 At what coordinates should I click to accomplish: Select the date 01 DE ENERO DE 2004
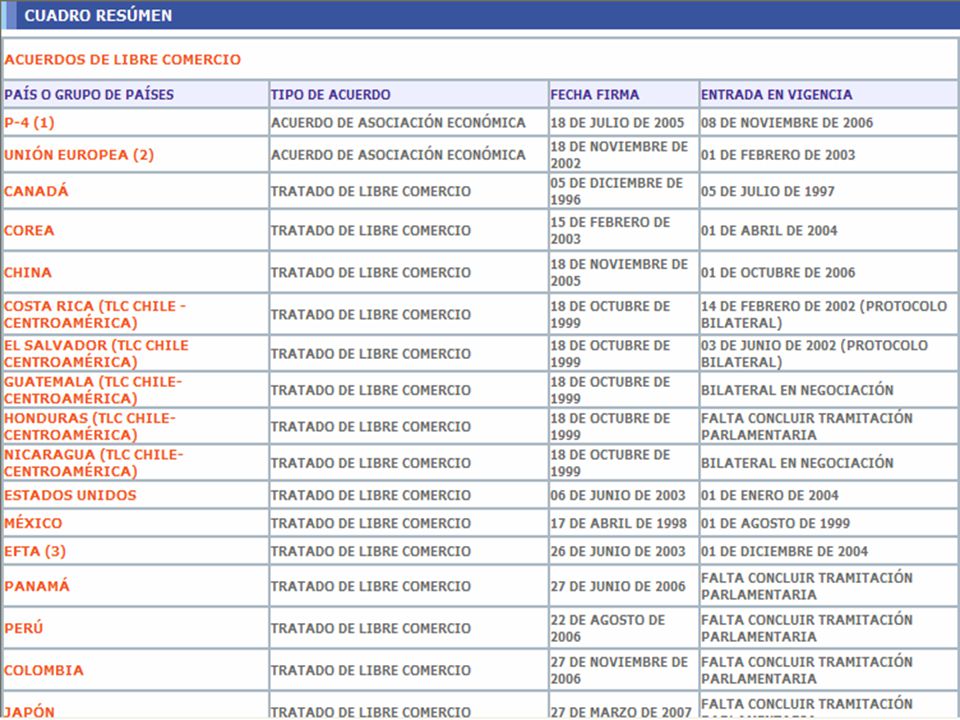(x=770, y=495)
